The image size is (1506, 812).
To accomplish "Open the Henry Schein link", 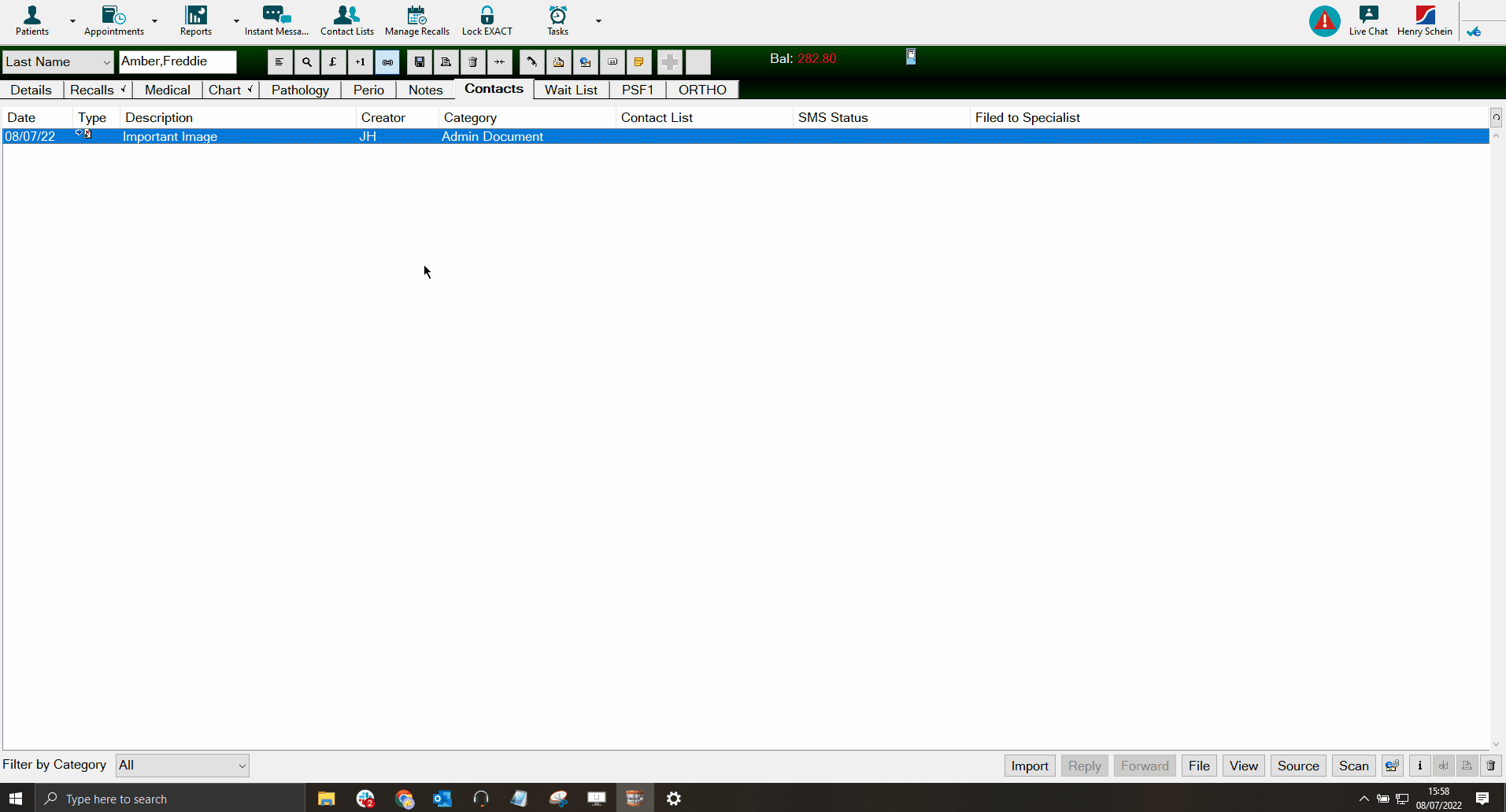I will (x=1425, y=20).
